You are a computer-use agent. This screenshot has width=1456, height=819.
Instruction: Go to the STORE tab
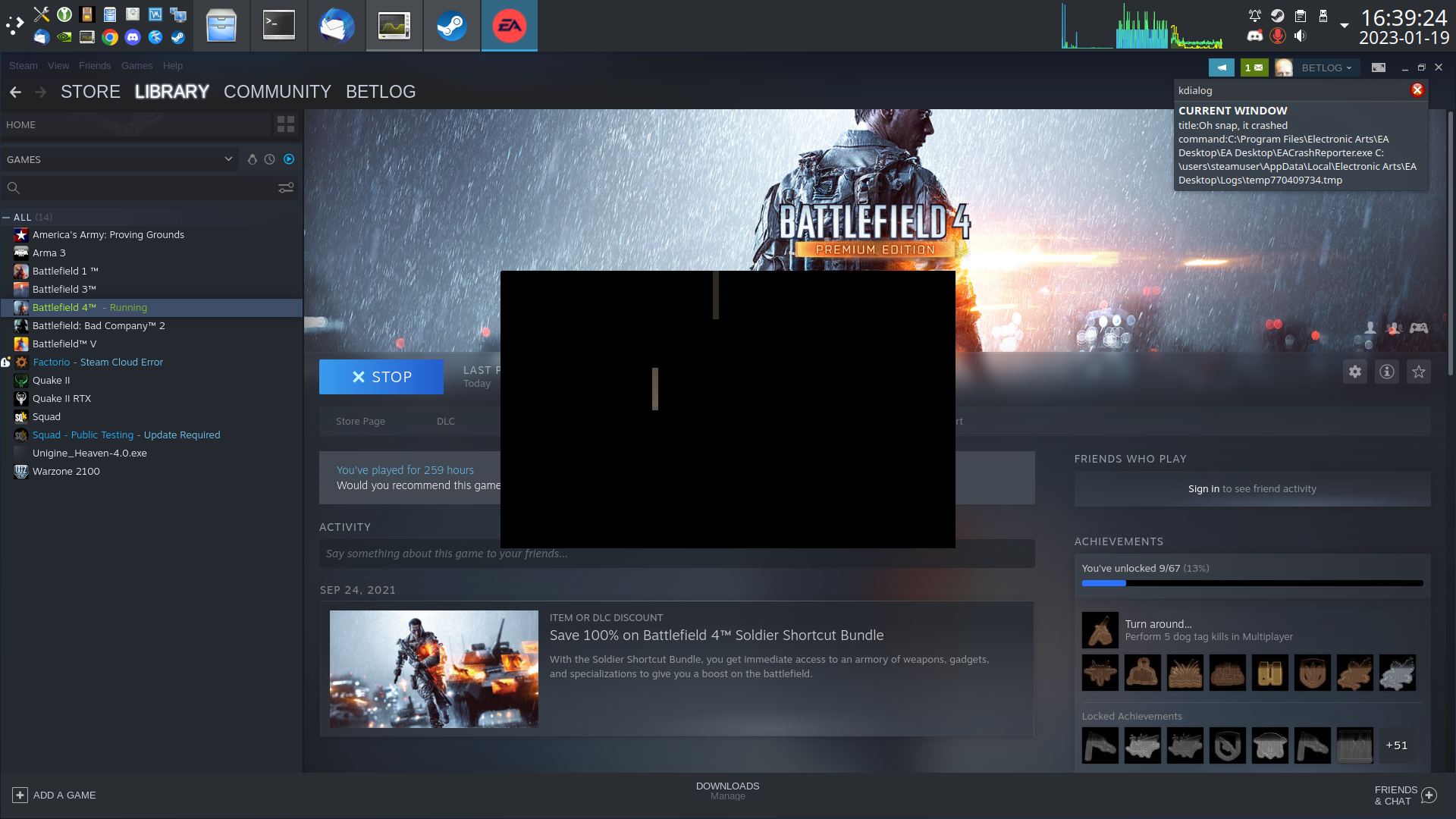90,92
